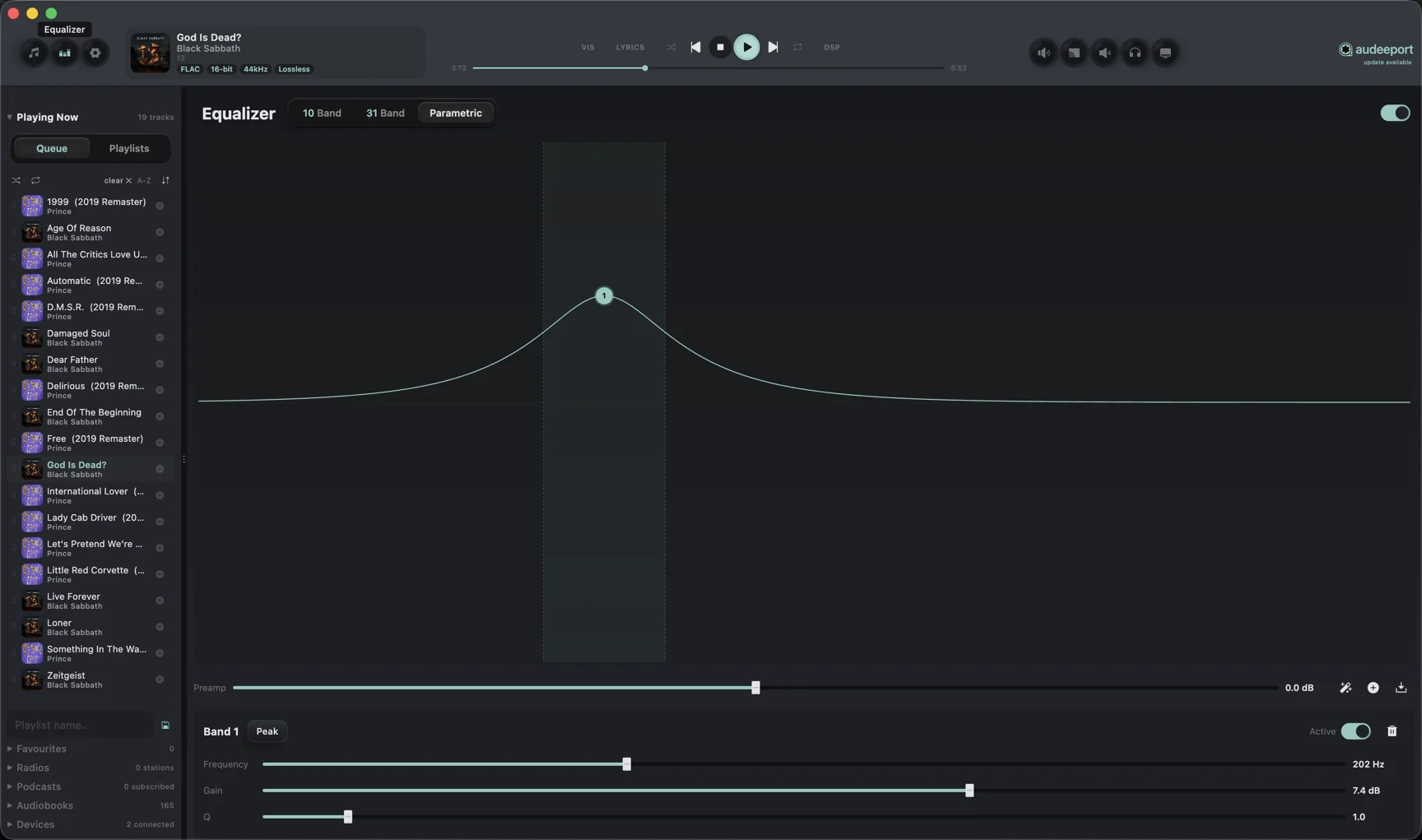Screen dimensions: 1422x840
Task: Delete Band 1 with trash icon
Action: pos(1392,731)
